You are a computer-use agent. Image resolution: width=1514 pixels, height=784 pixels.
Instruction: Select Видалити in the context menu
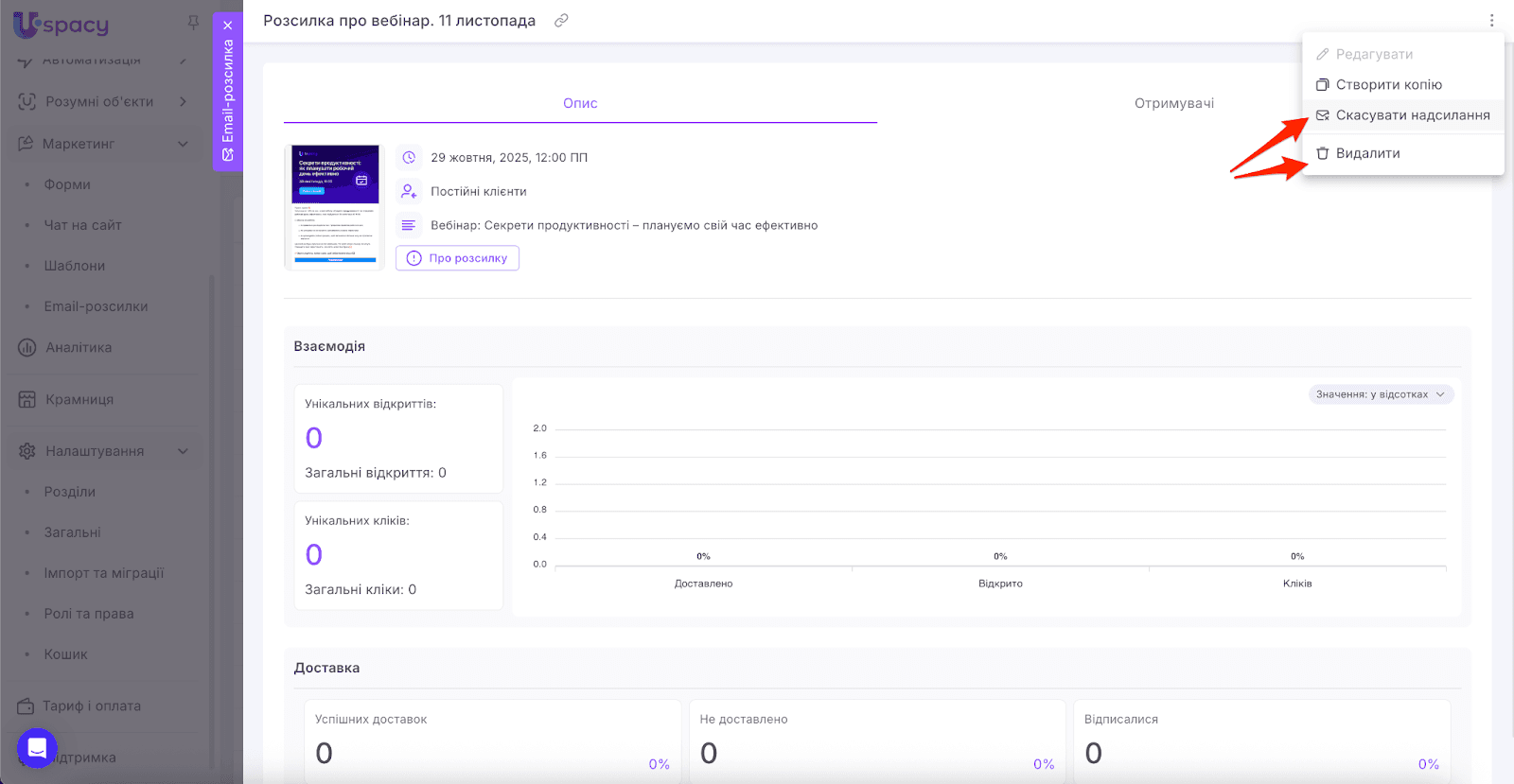pos(1367,153)
